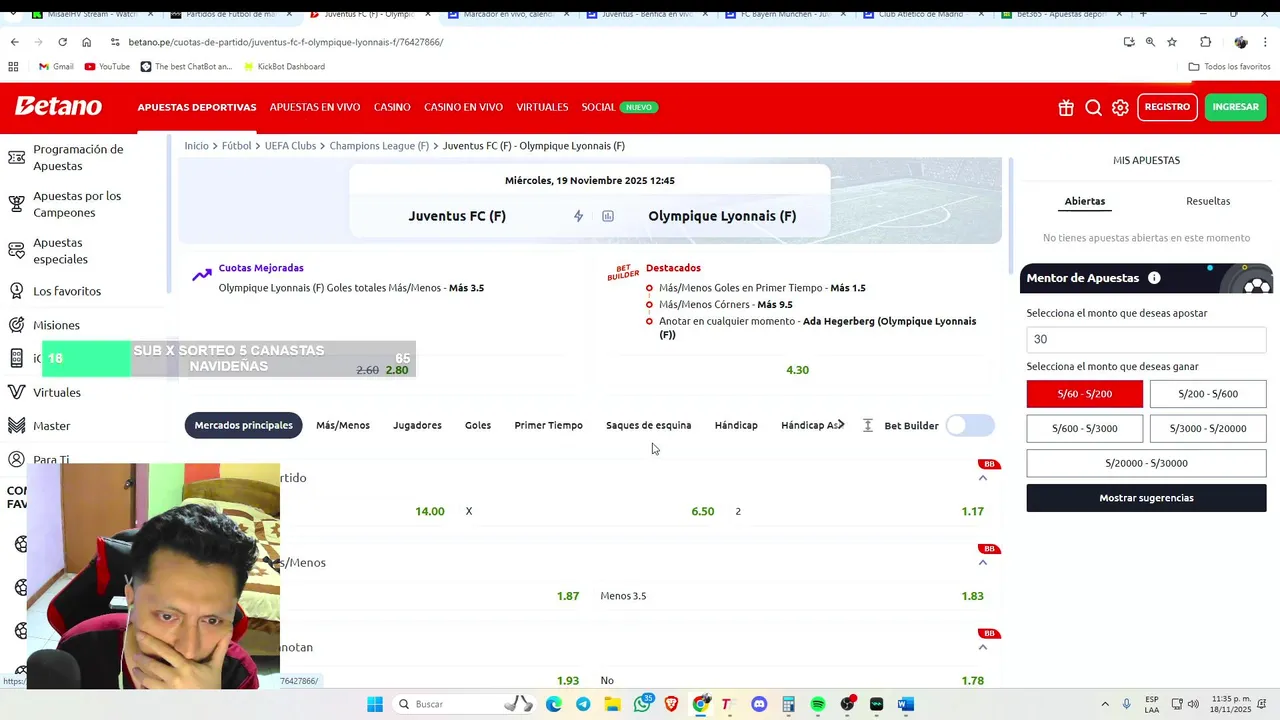1280x720 pixels.
Task: Open Word from the taskbar
Action: (906, 704)
